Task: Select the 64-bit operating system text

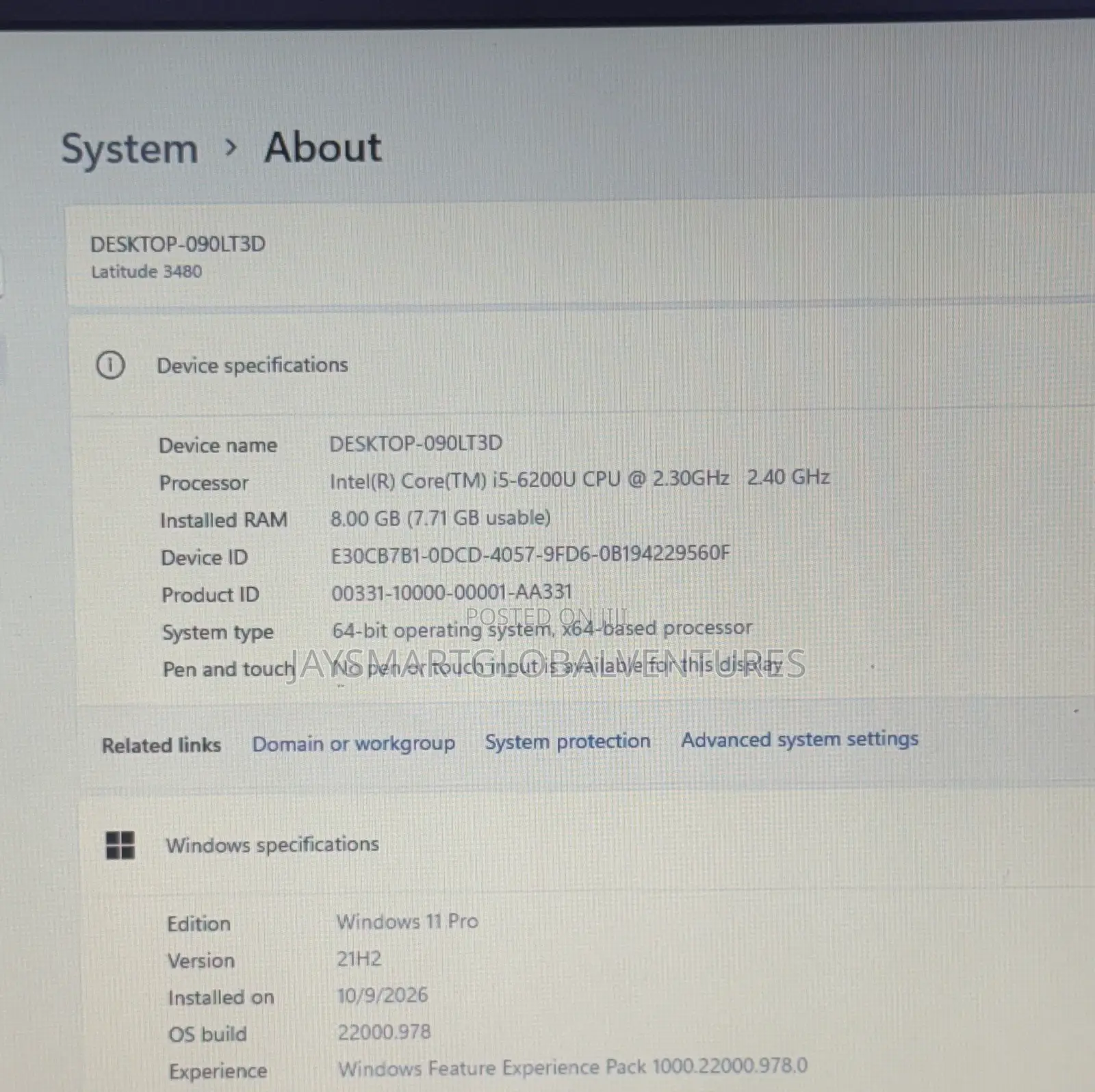Action: point(542,629)
